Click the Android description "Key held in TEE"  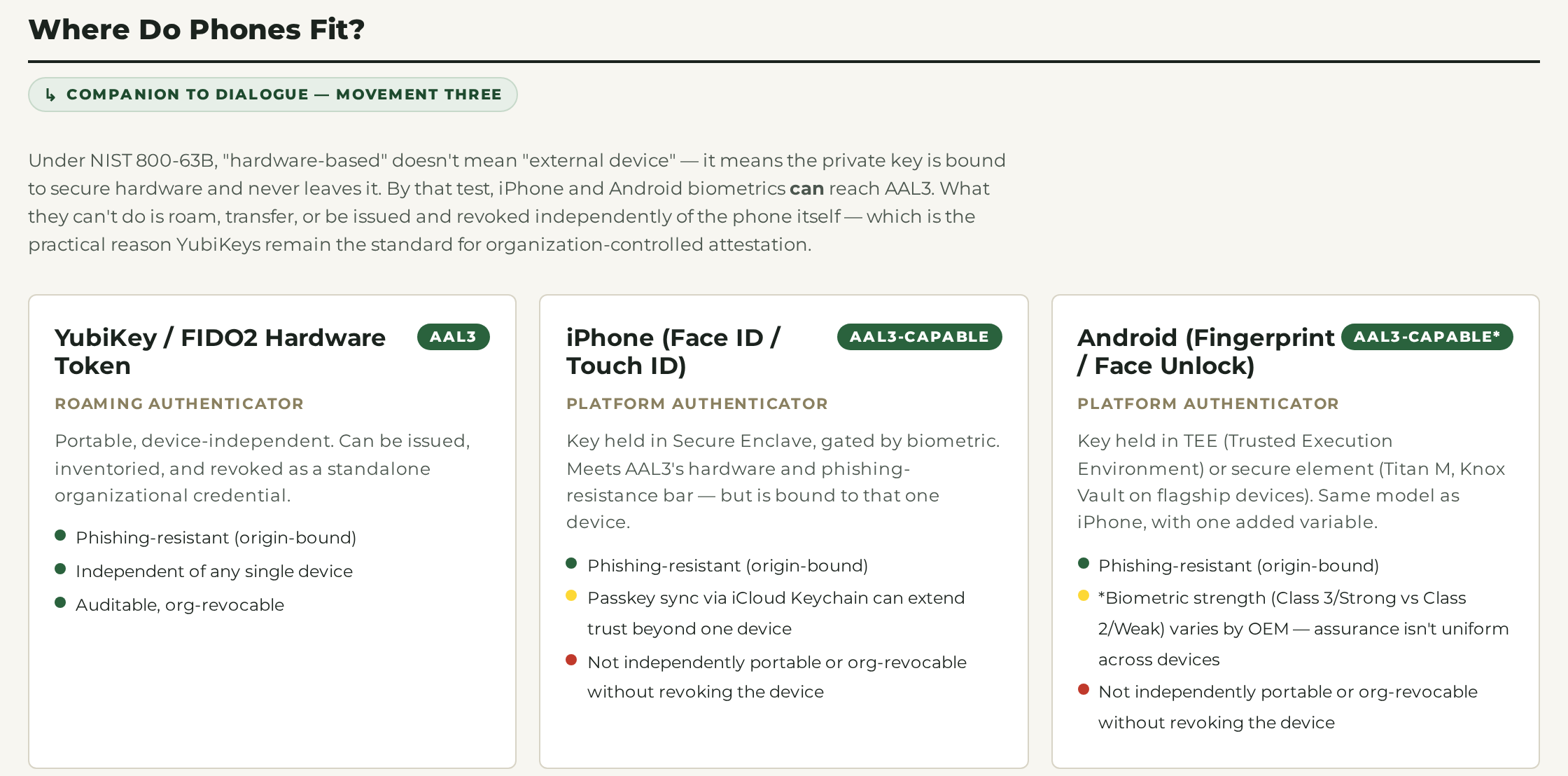1291,481
